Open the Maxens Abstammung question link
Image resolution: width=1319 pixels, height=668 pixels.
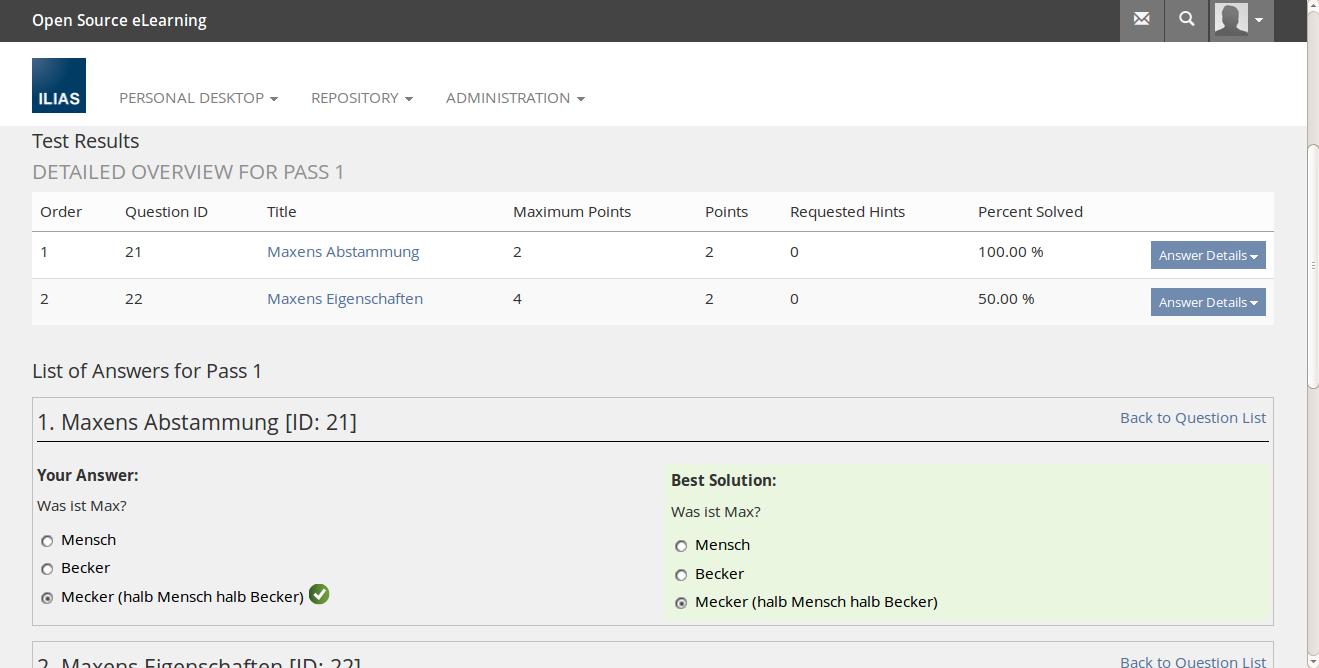[343, 252]
